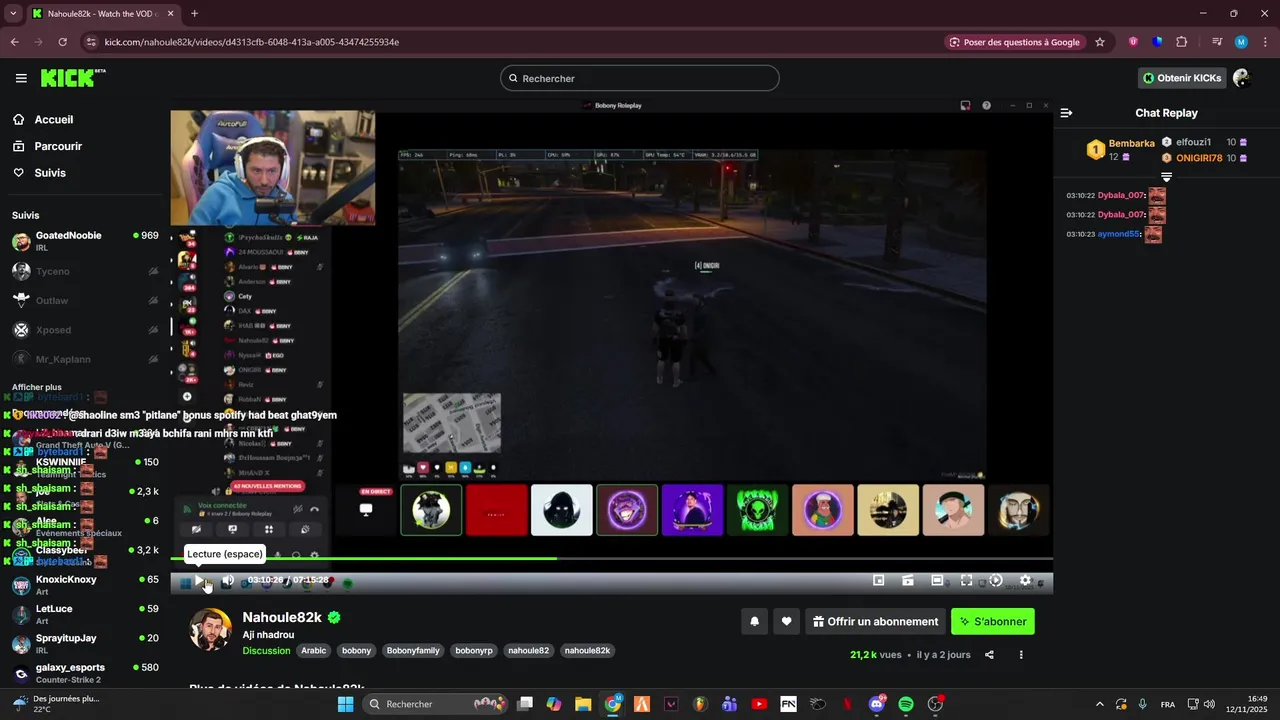Open the Chrome extensions puzzle icon
The image size is (1280, 720).
coord(1182,42)
